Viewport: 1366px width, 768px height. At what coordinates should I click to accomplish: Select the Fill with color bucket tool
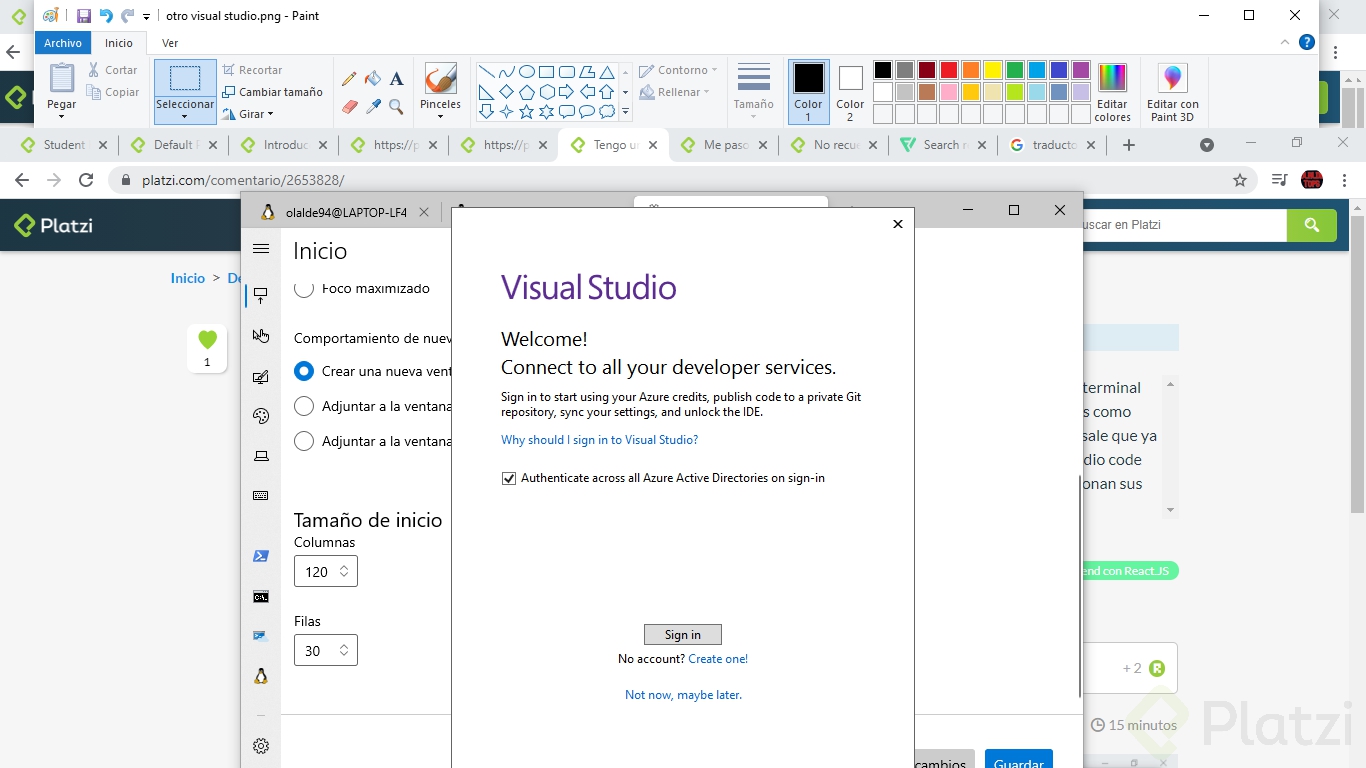click(x=373, y=79)
